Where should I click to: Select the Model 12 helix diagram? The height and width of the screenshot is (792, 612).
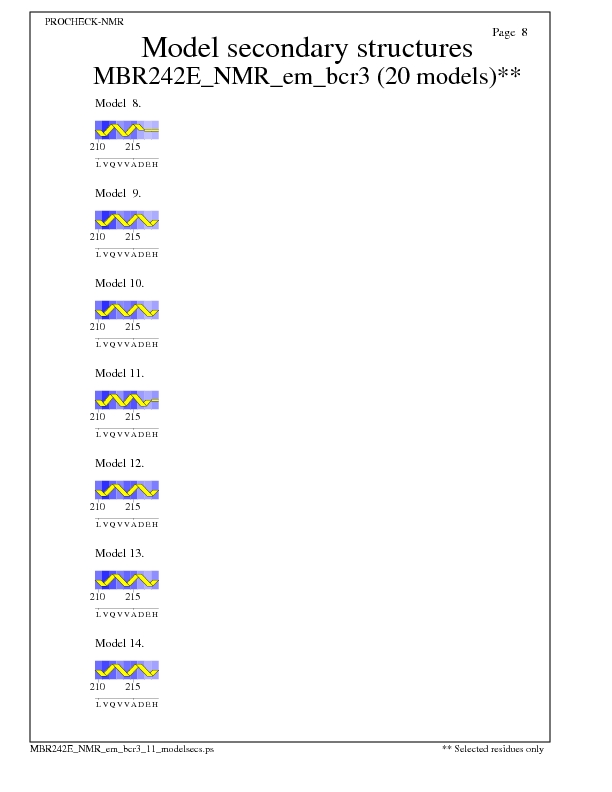pyautogui.click(x=127, y=490)
